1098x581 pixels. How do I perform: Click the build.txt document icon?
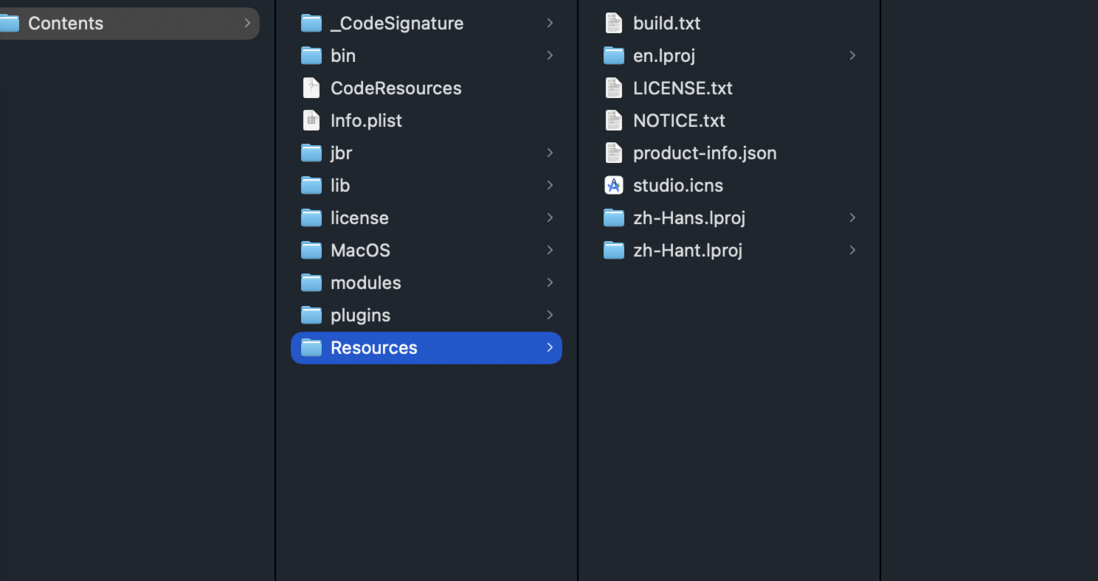(614, 23)
